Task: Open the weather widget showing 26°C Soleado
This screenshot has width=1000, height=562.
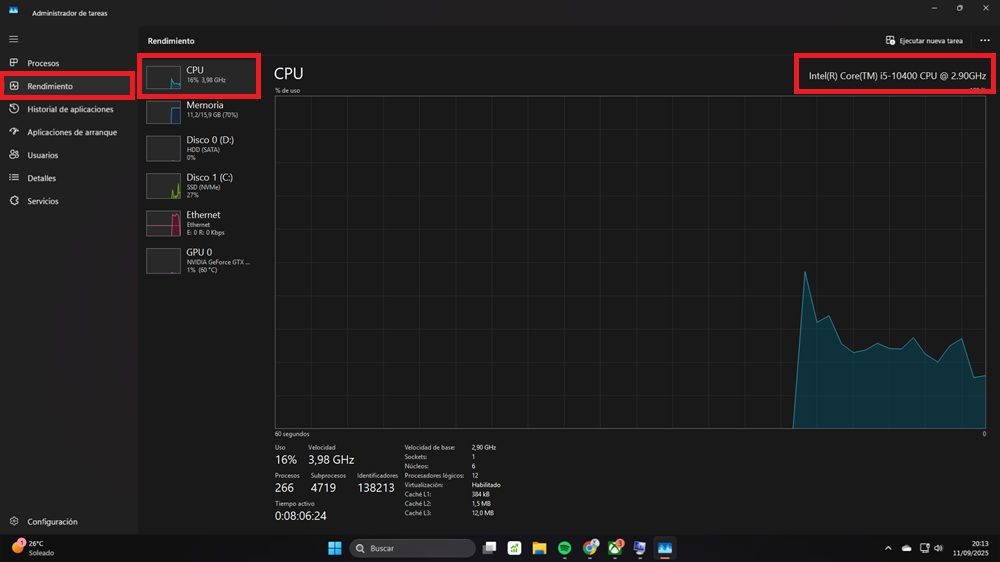Action: (x=35, y=548)
